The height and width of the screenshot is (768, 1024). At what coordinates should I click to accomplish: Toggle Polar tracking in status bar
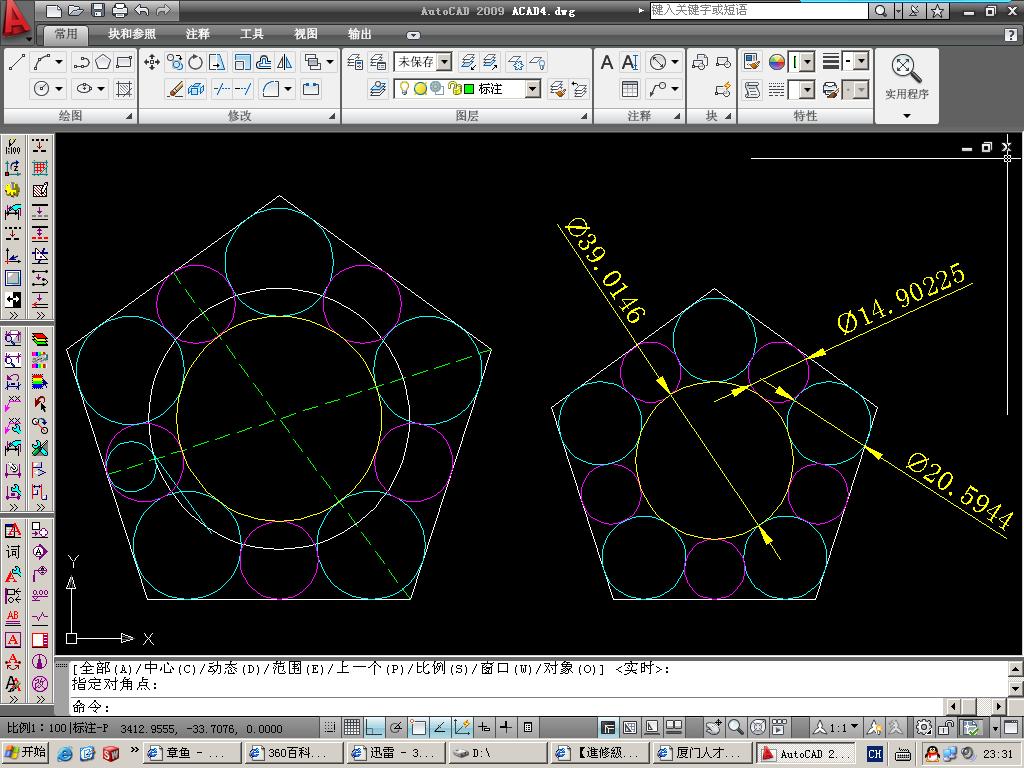point(396,727)
